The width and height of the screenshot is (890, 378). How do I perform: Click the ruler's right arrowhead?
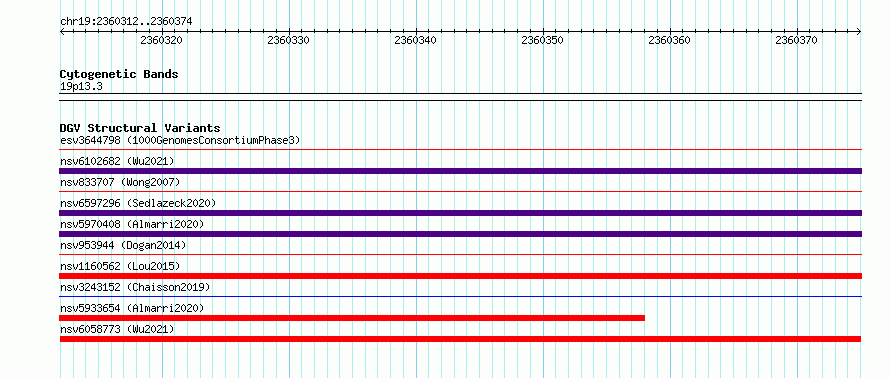click(x=859, y=32)
